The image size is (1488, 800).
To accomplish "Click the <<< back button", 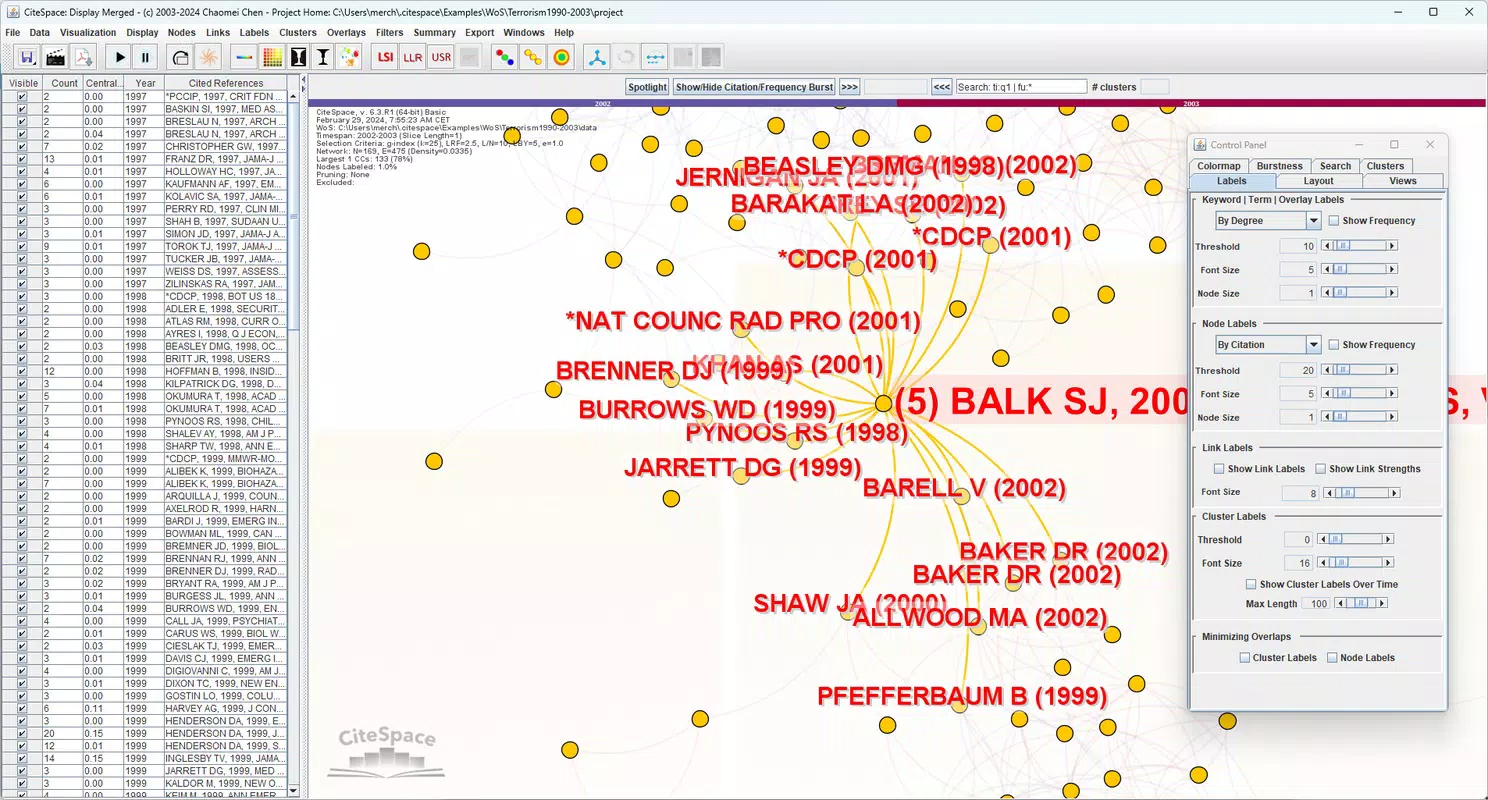I will (941, 87).
